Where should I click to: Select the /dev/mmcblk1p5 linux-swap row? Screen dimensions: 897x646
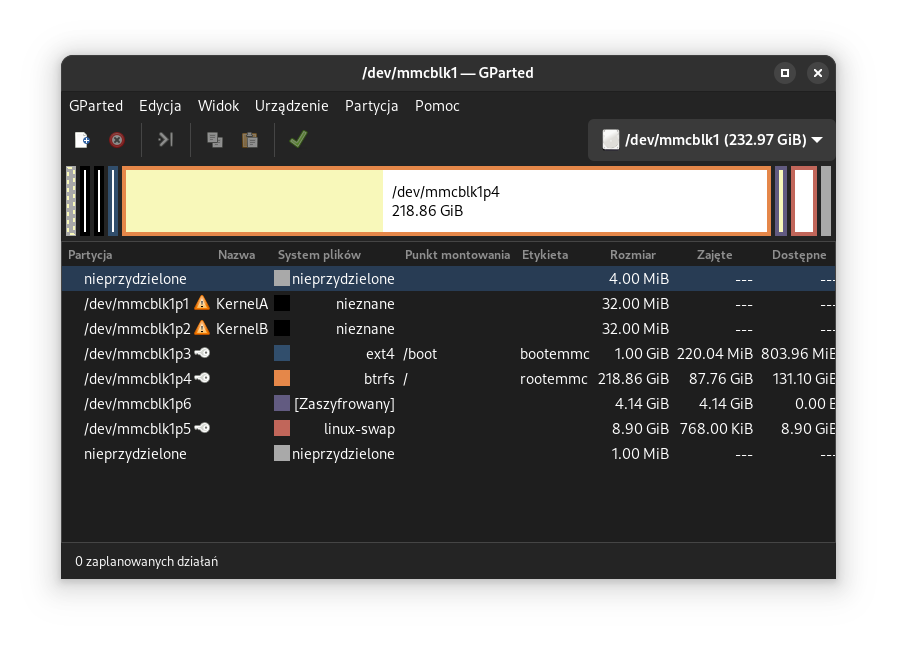(x=137, y=429)
